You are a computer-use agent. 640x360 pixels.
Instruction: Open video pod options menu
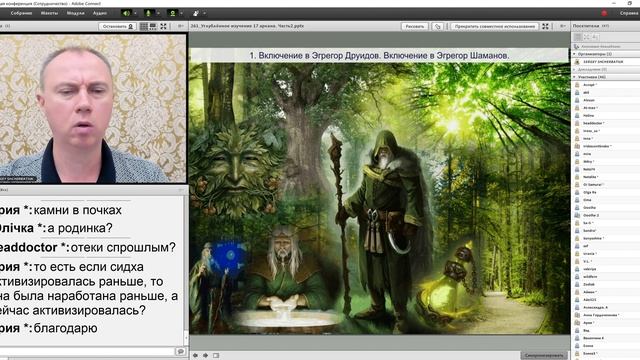[181, 26]
